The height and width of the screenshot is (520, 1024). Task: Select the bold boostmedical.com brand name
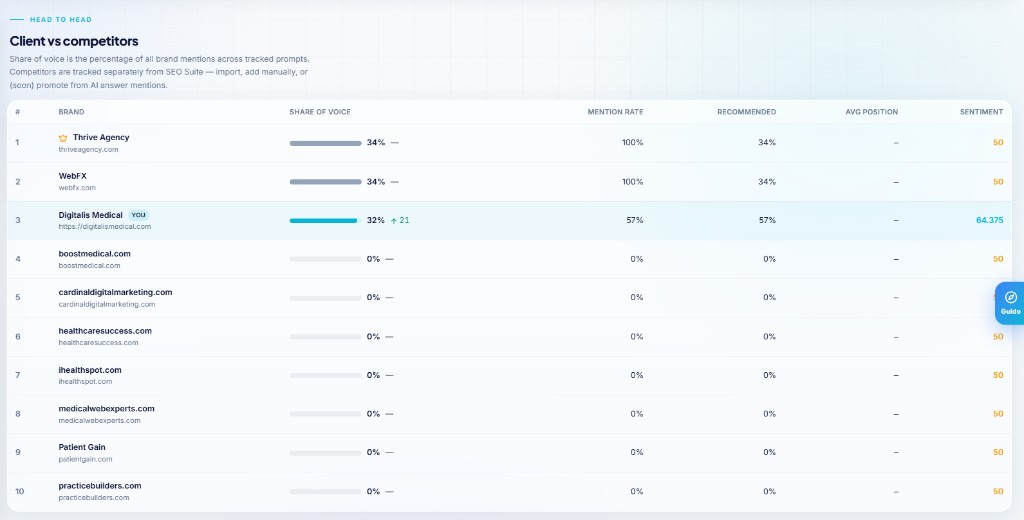click(95, 253)
